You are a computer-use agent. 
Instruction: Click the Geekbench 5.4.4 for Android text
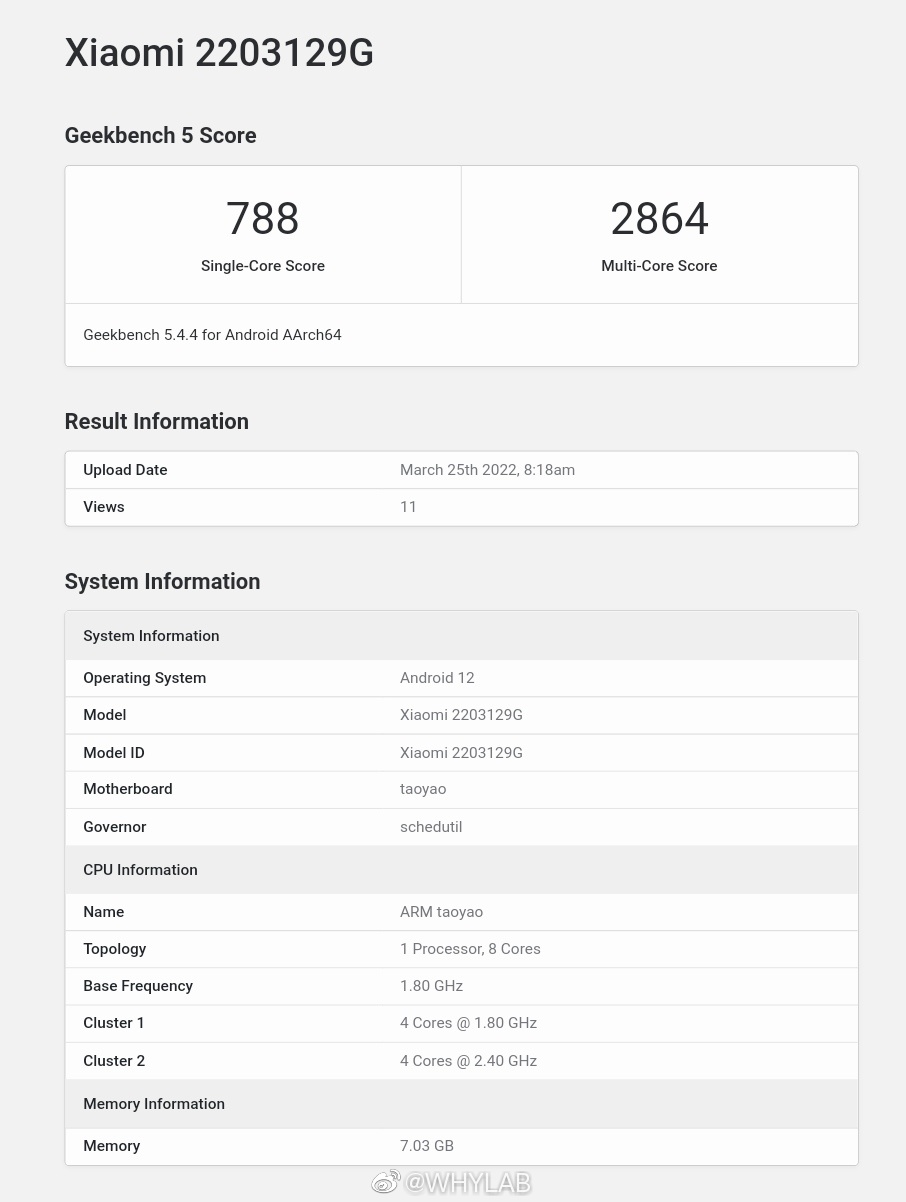[212, 335]
